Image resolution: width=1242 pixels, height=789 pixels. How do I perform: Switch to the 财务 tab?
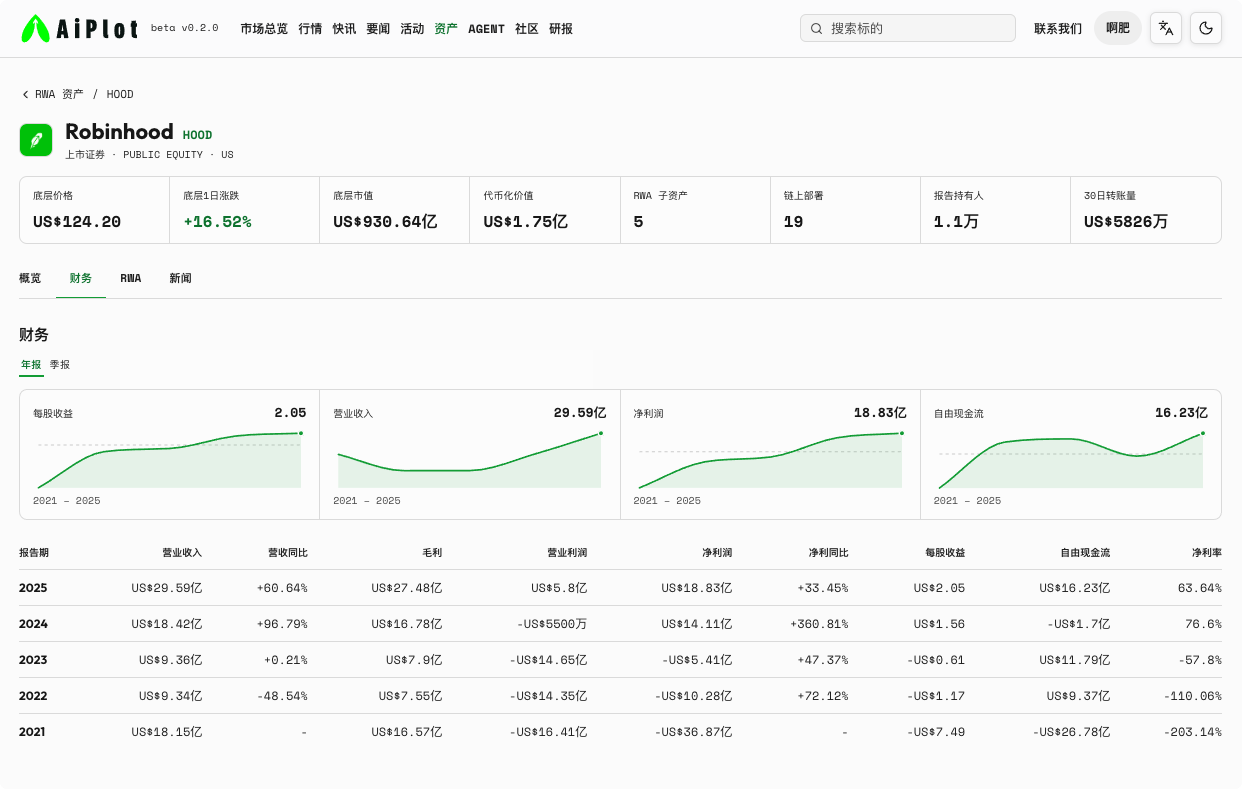(x=81, y=278)
